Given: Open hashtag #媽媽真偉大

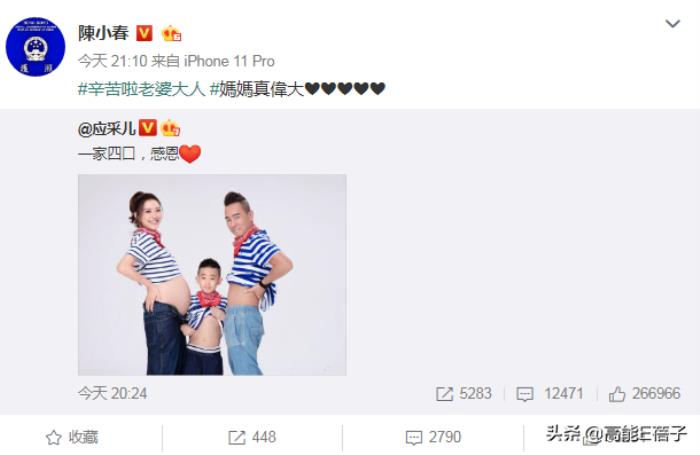Looking at the screenshot, I should (x=257, y=89).
